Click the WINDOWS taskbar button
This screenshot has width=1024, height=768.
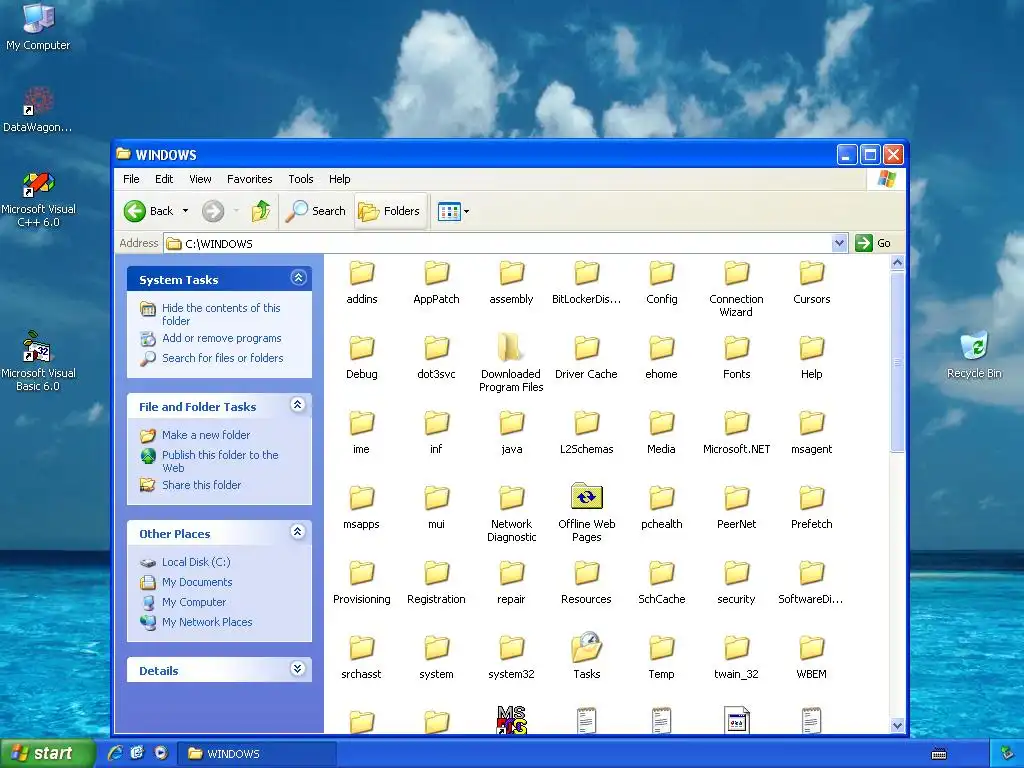pyautogui.click(x=257, y=754)
